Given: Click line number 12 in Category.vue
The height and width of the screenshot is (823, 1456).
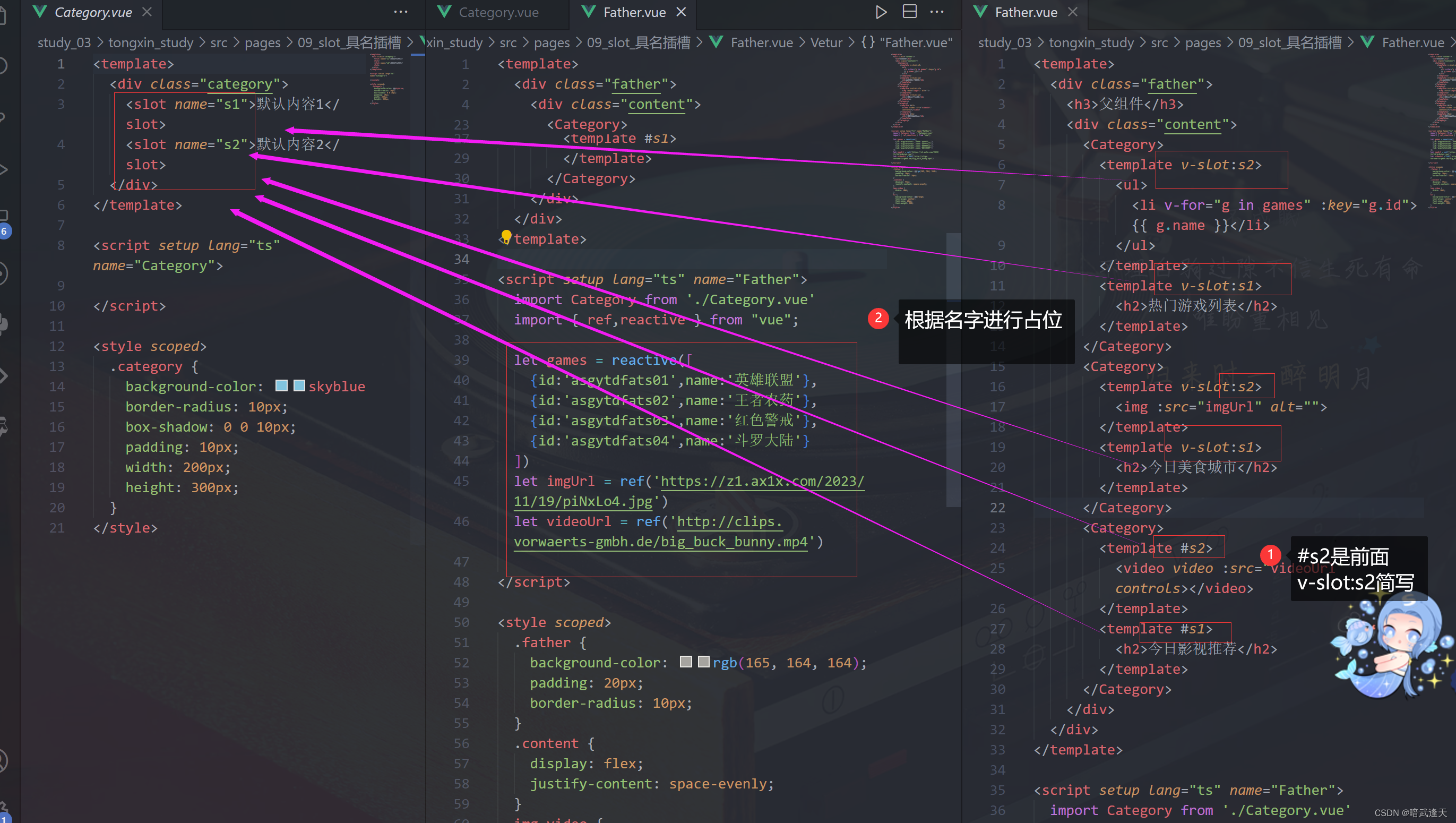Looking at the screenshot, I should (56, 346).
